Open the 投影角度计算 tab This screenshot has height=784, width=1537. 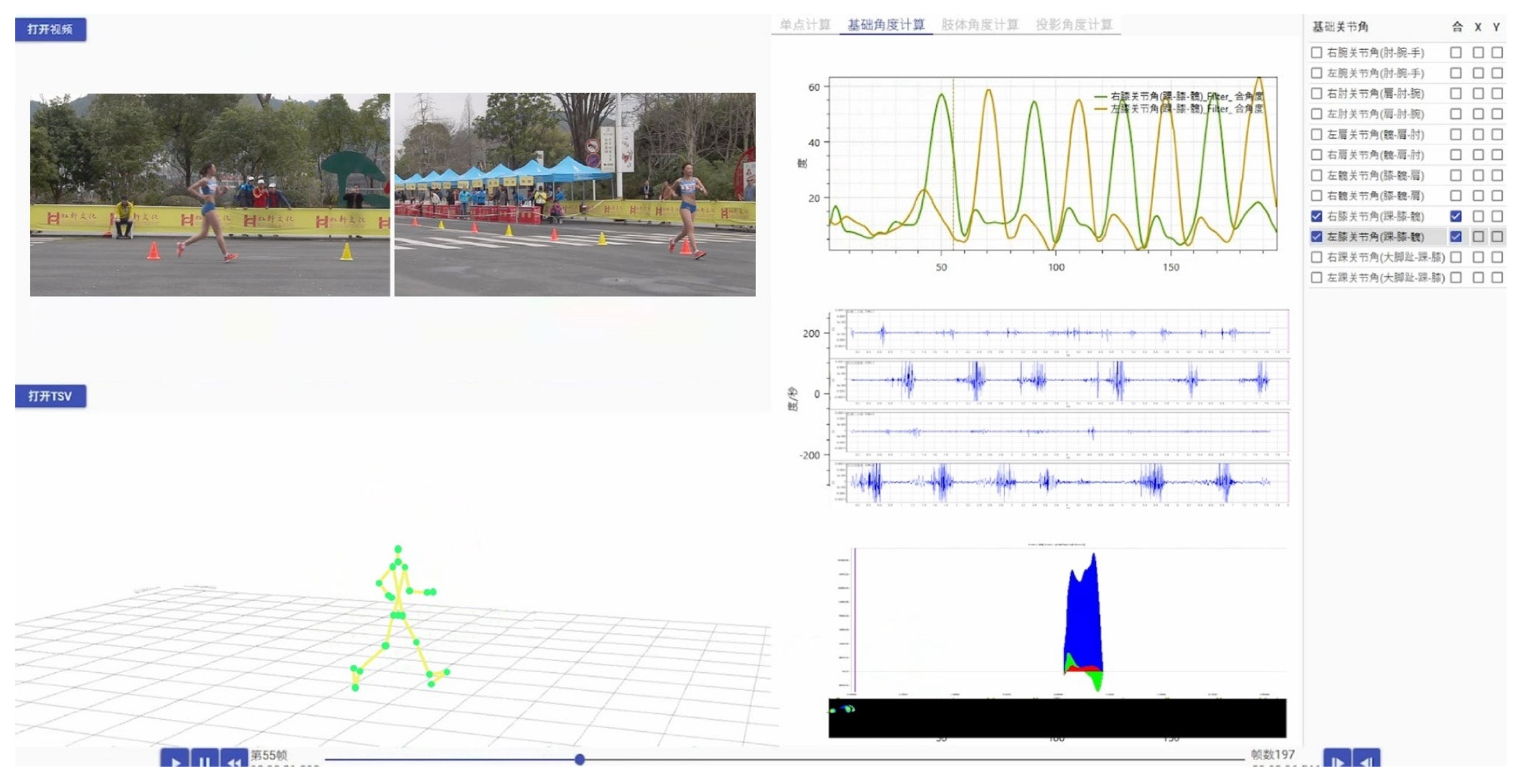click(x=1074, y=25)
